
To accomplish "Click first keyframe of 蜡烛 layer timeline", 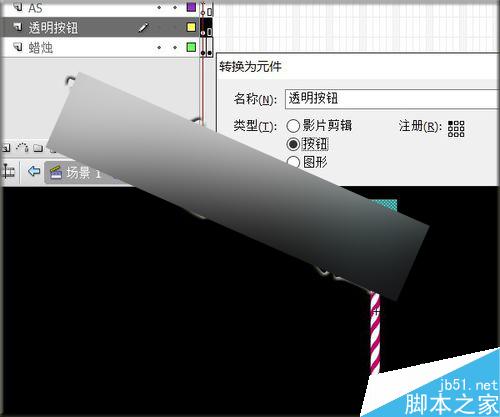I will tap(203, 47).
